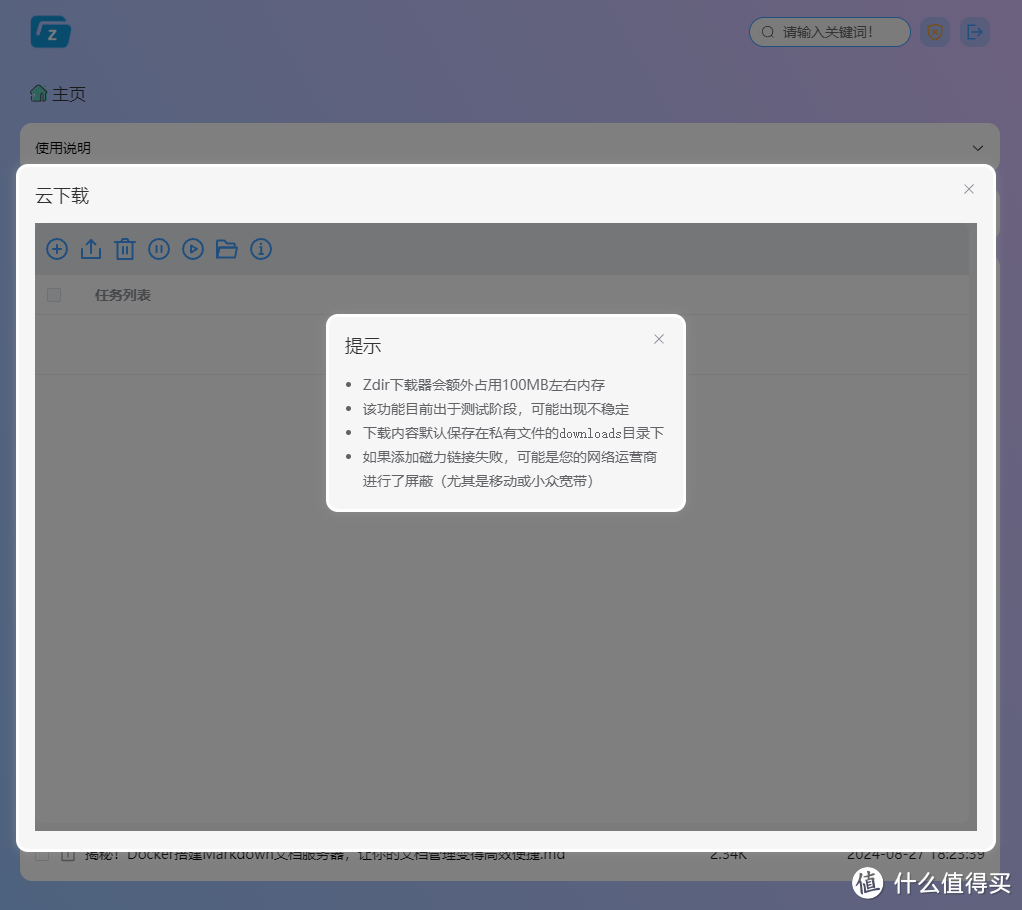Click the logout icon at top right
This screenshot has height=910, width=1022.
[975, 31]
